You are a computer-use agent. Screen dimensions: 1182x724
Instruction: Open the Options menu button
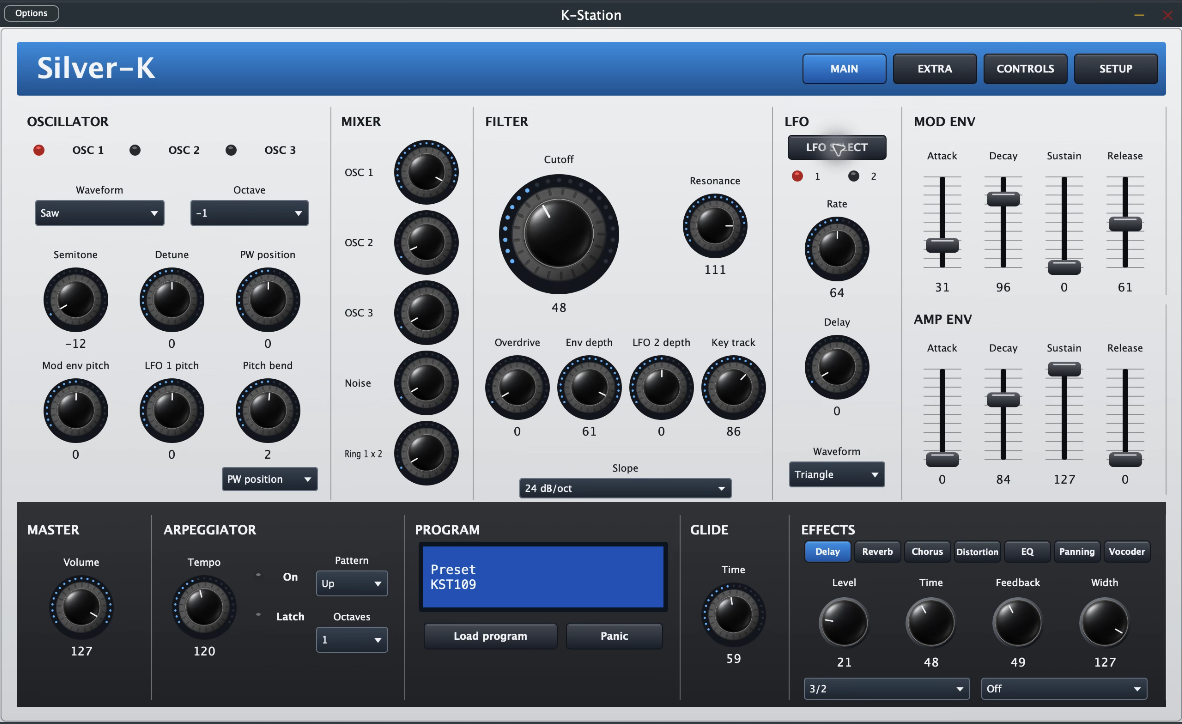pos(32,14)
